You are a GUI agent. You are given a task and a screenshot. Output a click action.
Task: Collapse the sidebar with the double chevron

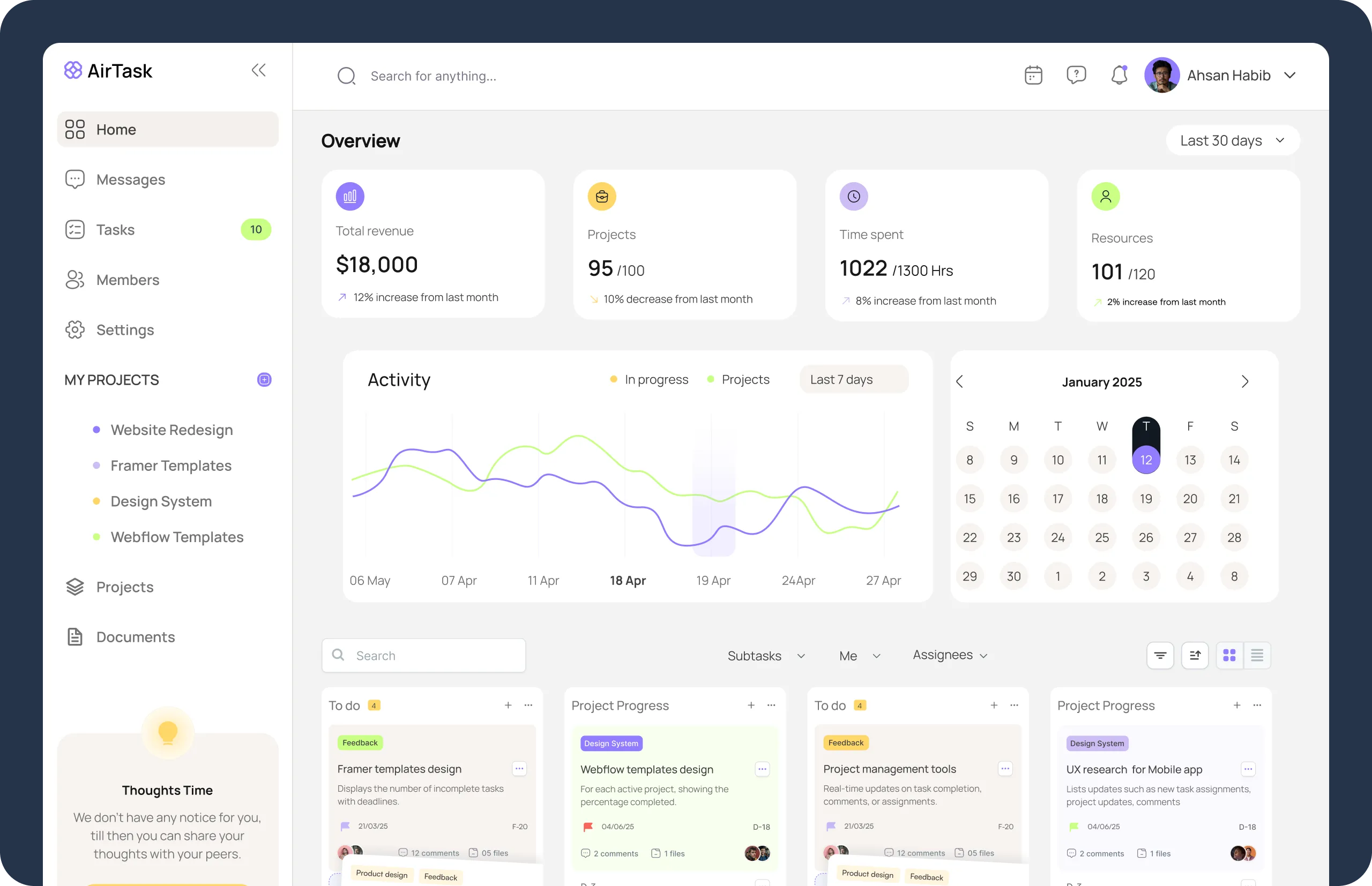pos(259,70)
